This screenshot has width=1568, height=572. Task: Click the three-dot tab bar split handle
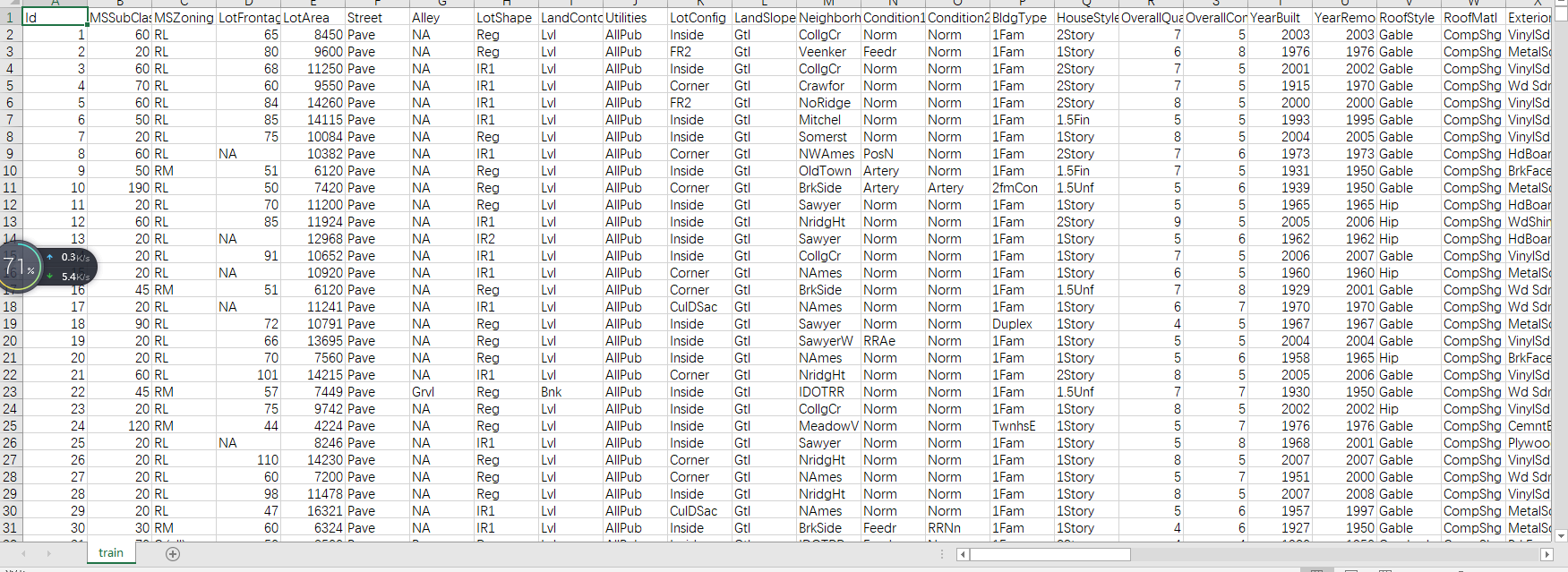[x=942, y=555]
